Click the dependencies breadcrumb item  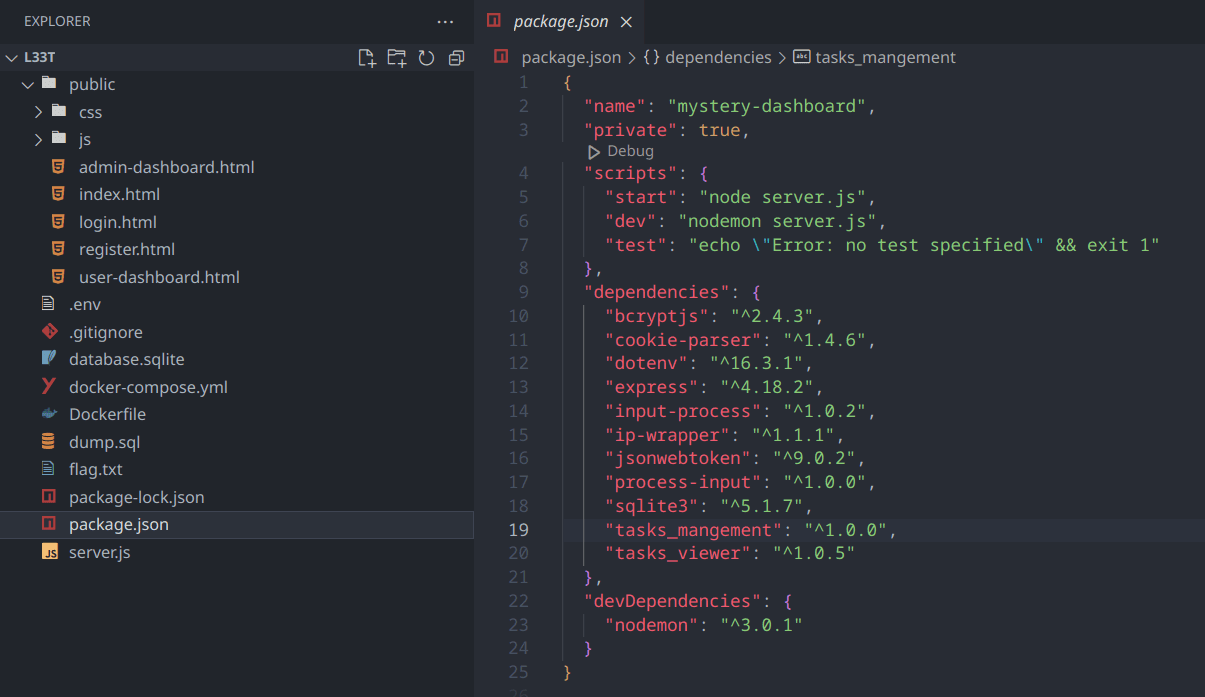(717, 58)
